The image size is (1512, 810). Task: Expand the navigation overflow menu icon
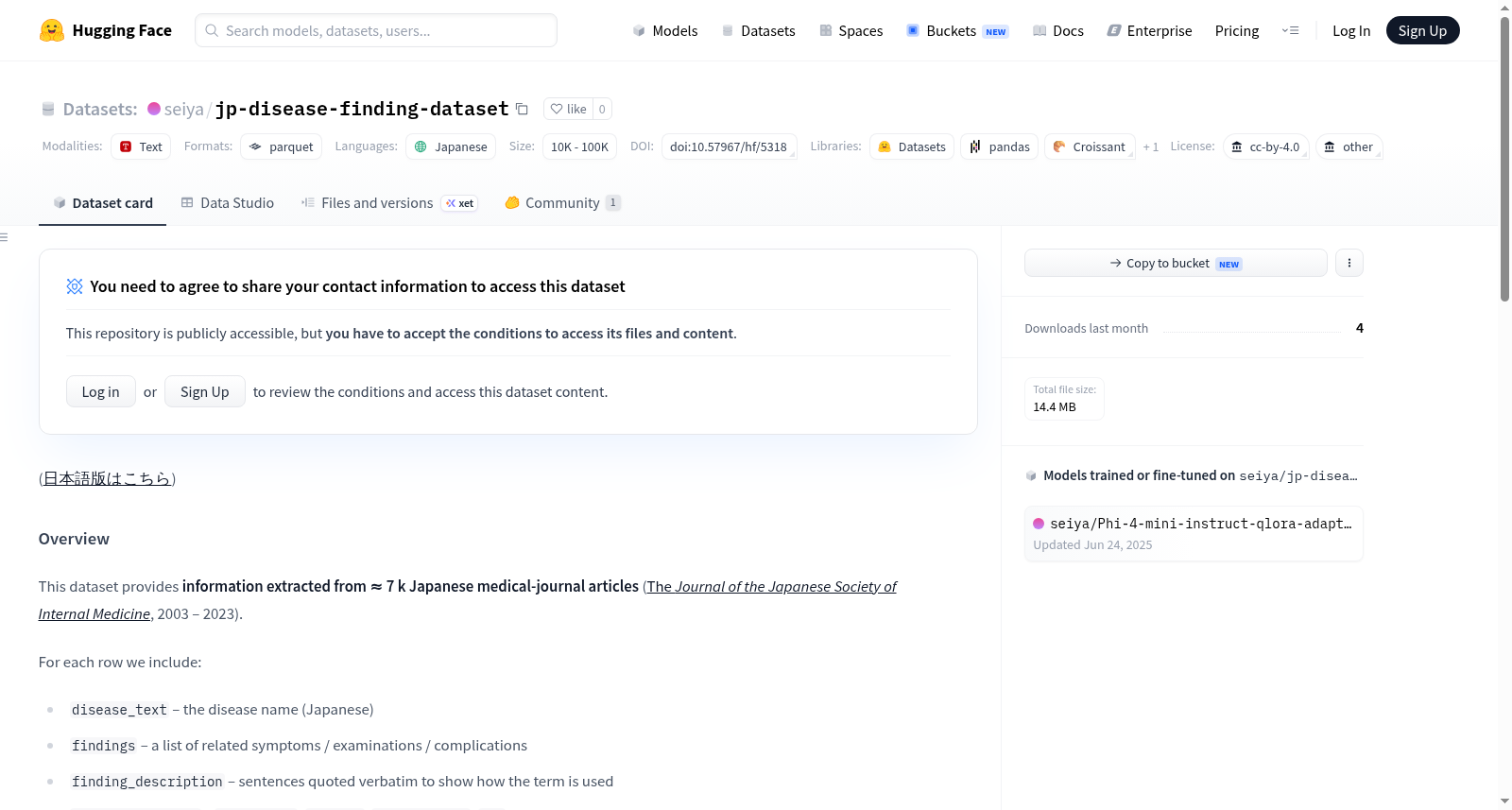pos(1290,30)
